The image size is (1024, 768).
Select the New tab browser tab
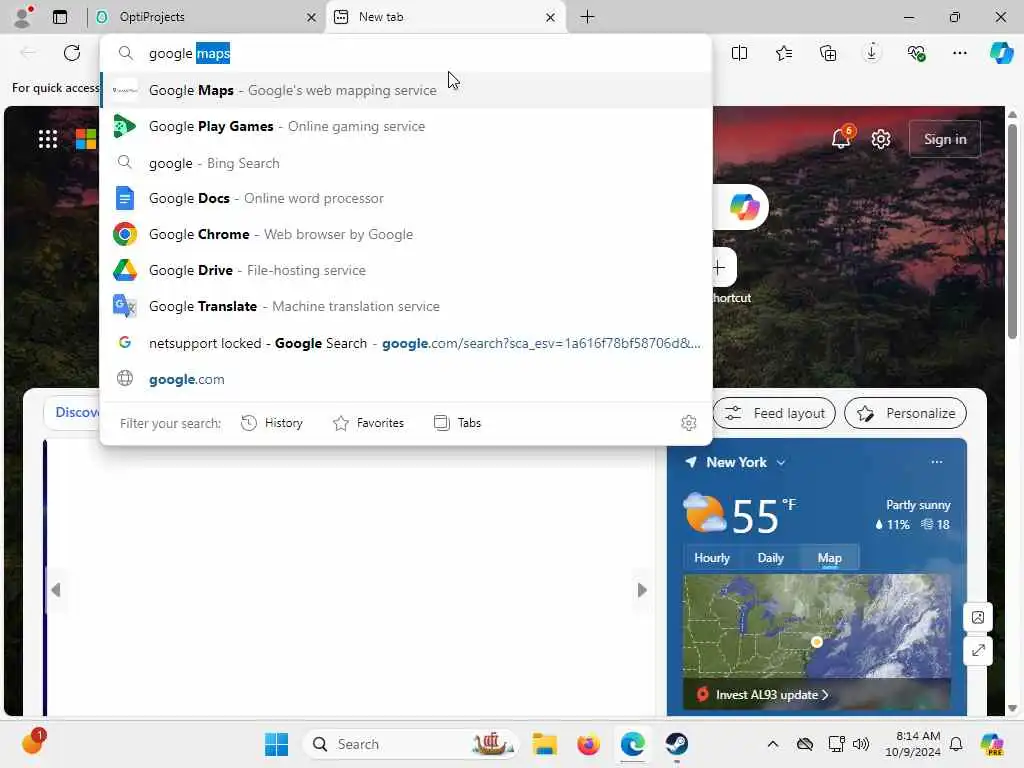coord(445,17)
